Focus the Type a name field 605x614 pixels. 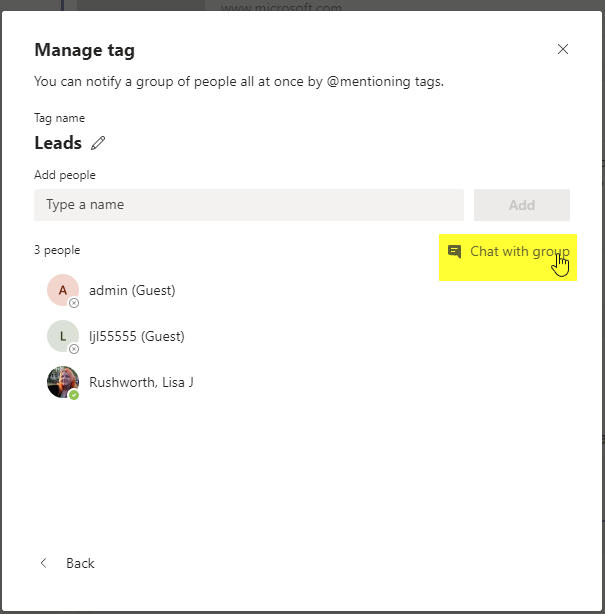tap(249, 205)
